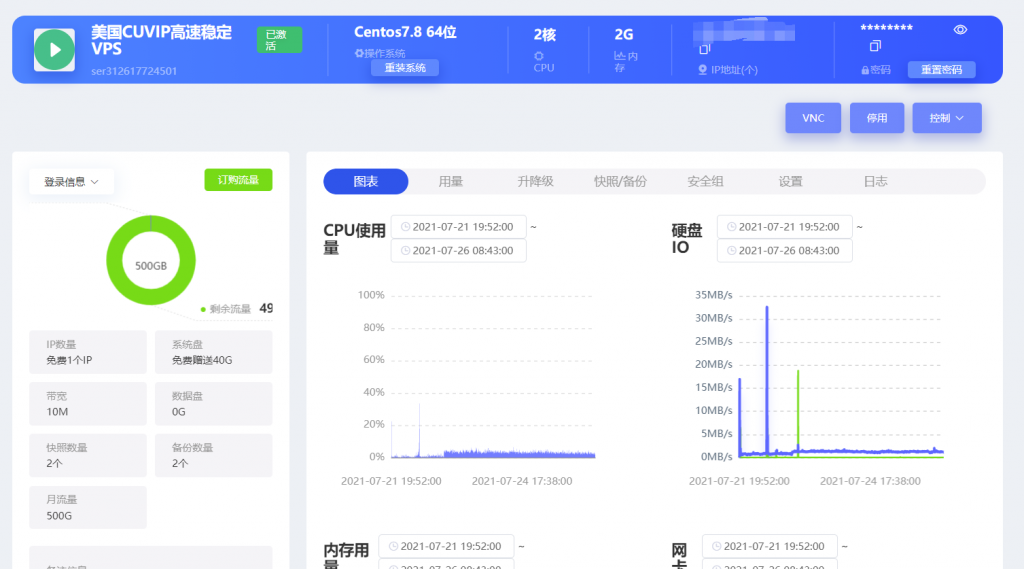This screenshot has width=1024, height=569.
Task: Click the 重装系统 button
Action: coord(405,68)
